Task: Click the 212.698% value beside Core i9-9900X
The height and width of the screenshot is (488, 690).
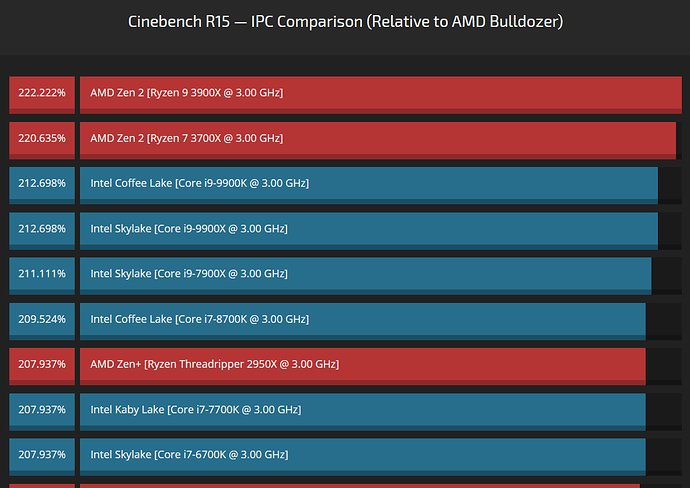Action: [42, 231]
